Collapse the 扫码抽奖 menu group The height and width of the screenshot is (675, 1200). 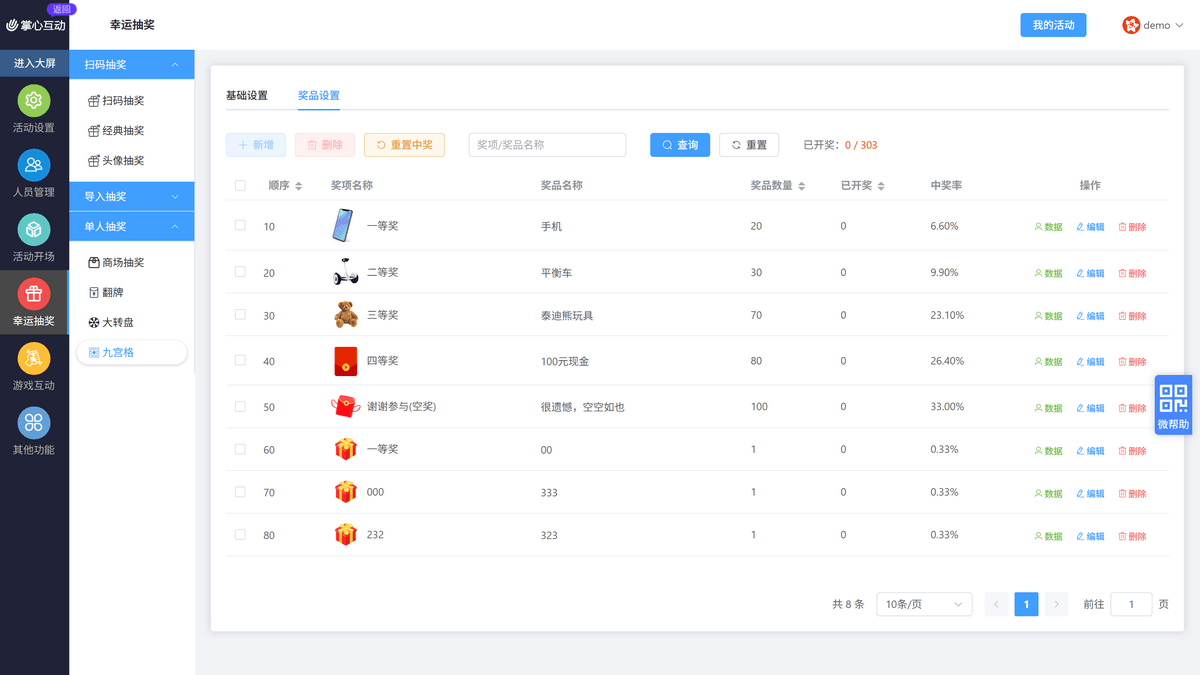[x=132, y=64]
